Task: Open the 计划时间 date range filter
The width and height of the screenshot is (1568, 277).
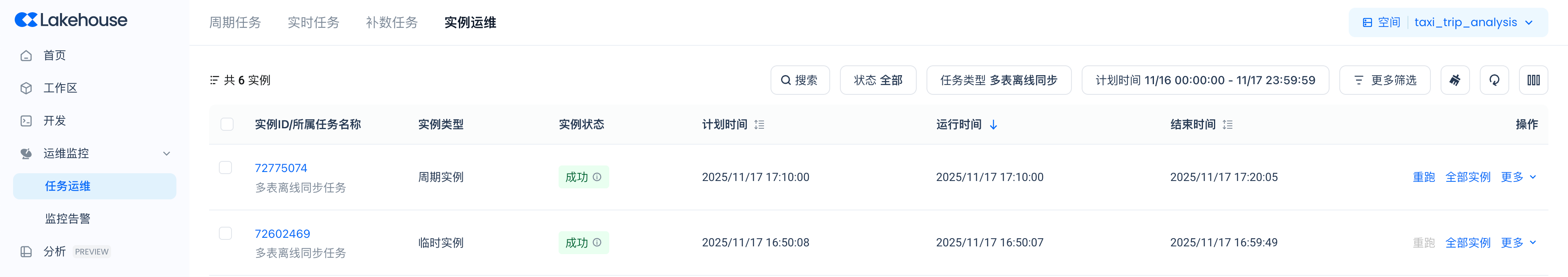Action: 1205,80
